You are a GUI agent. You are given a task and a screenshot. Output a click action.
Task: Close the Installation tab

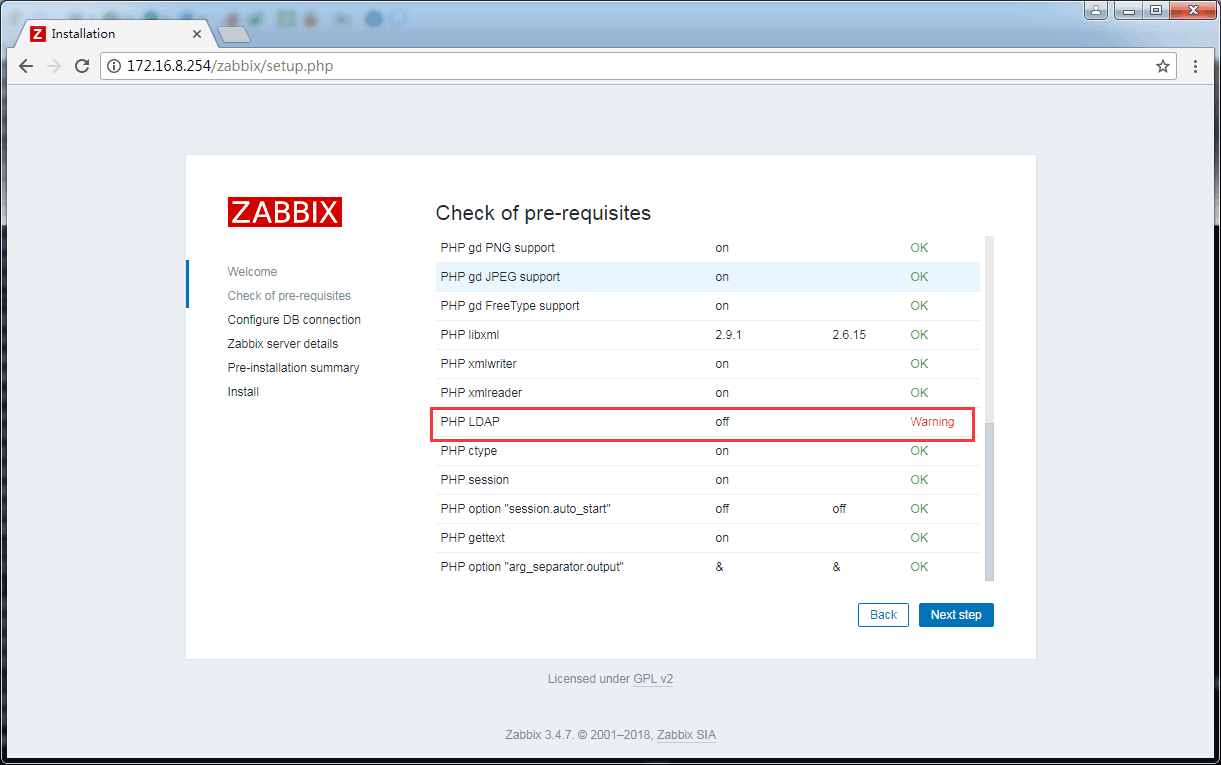pos(197,33)
